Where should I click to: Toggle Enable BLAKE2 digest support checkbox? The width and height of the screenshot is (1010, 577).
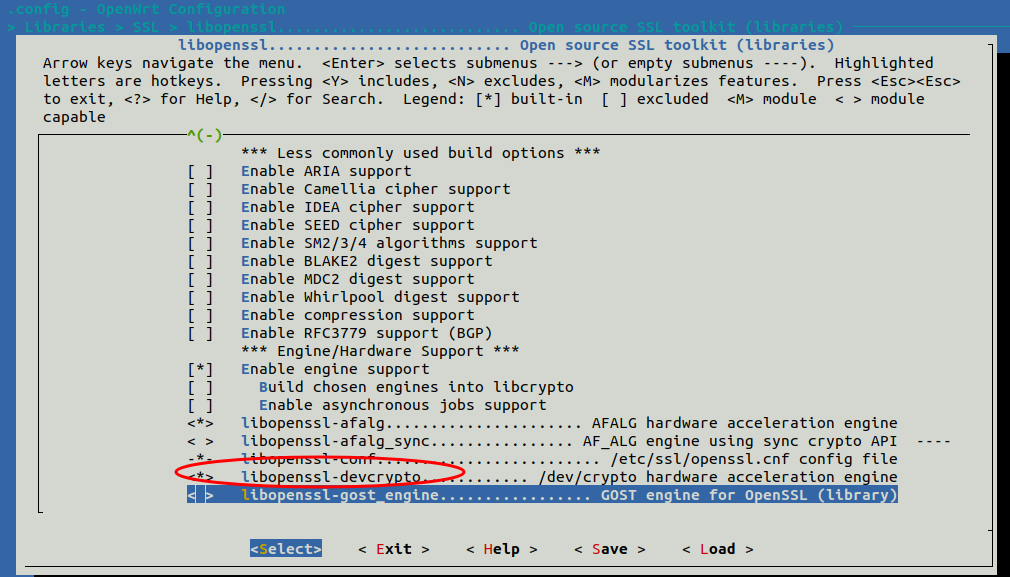200,261
